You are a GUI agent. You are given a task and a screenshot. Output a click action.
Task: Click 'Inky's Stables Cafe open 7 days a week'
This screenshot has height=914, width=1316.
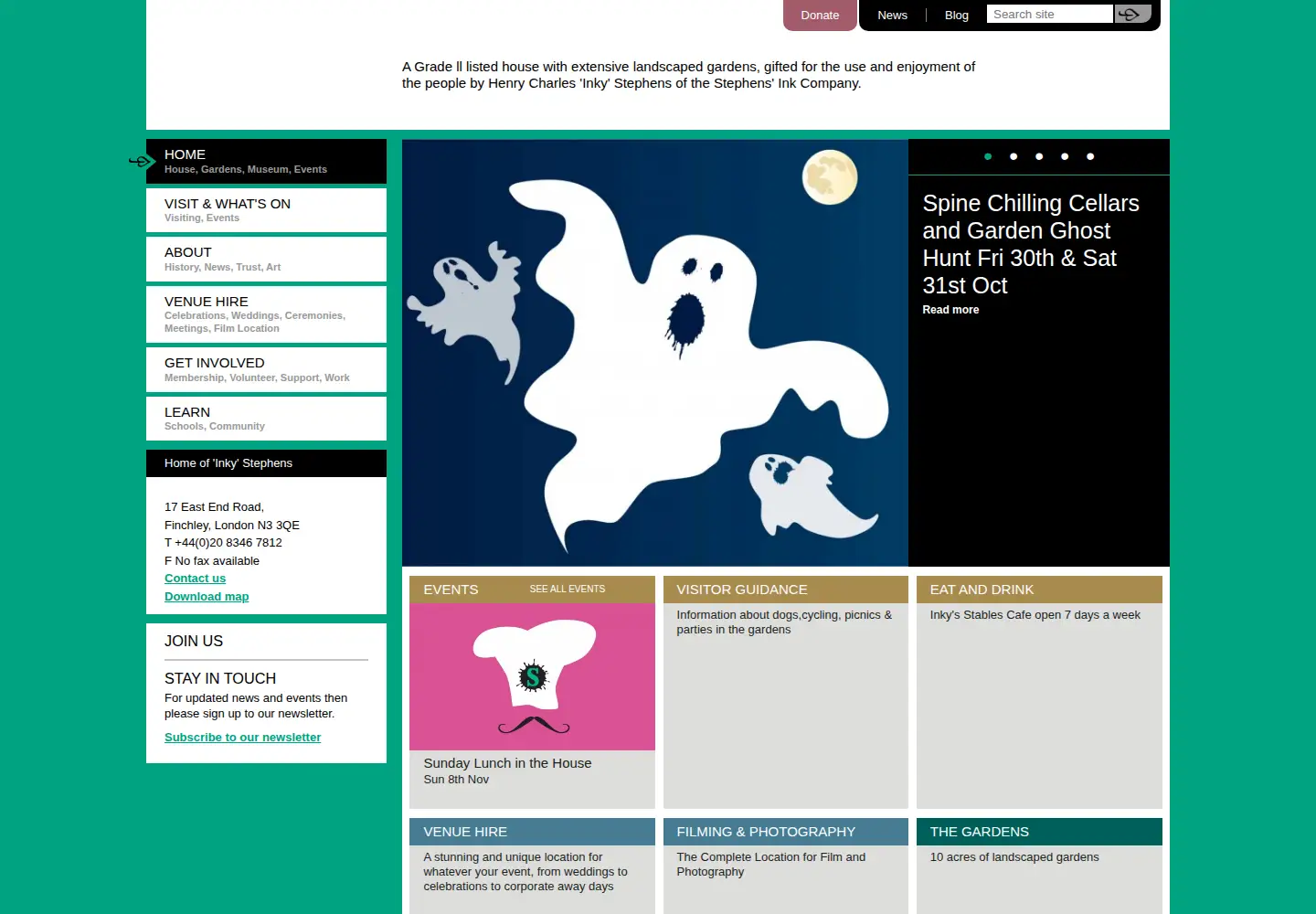[1035, 615]
